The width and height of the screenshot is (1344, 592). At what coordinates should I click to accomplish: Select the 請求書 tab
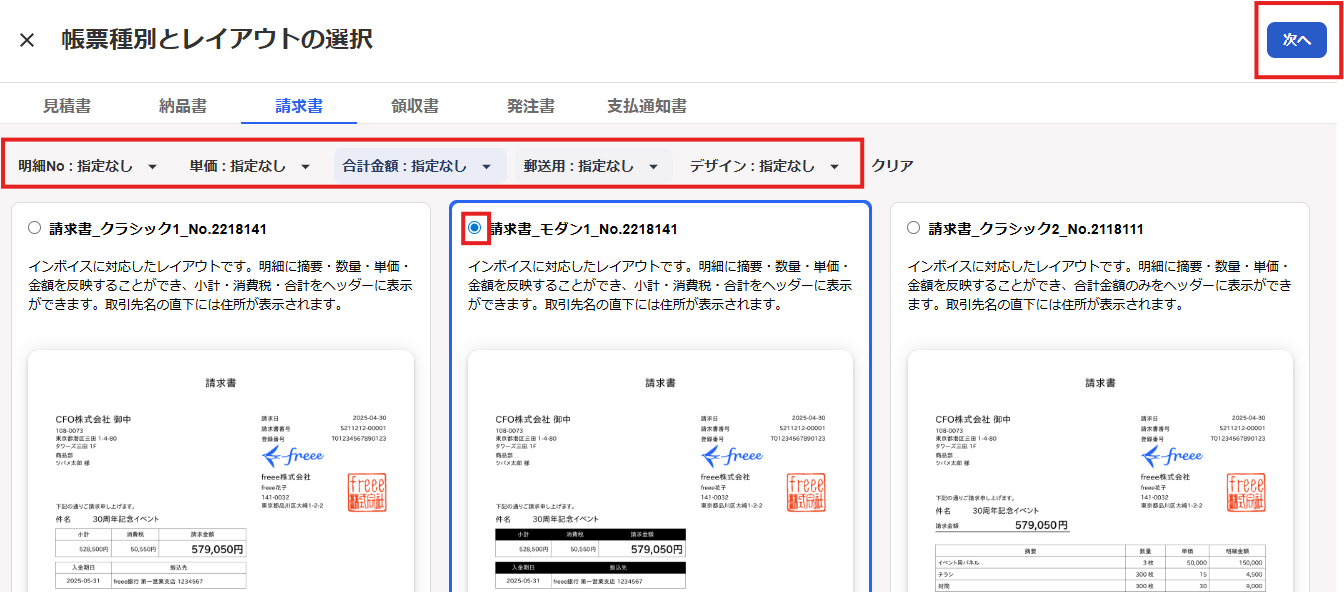299,106
